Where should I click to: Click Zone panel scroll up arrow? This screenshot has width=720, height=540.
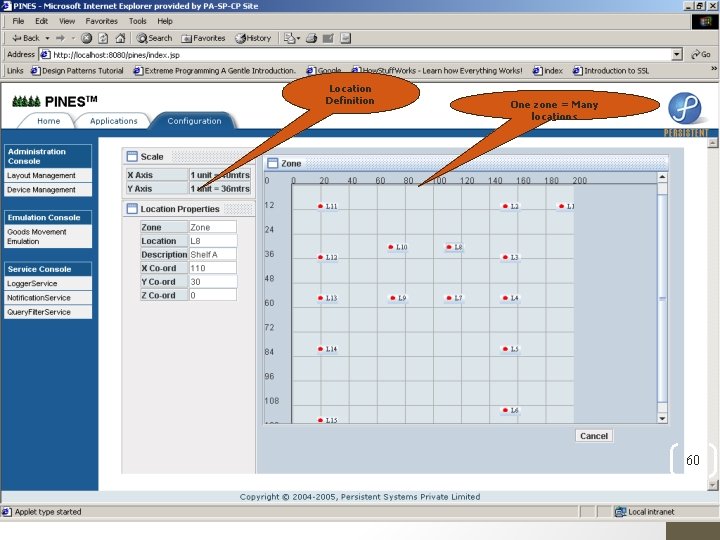coord(662,177)
